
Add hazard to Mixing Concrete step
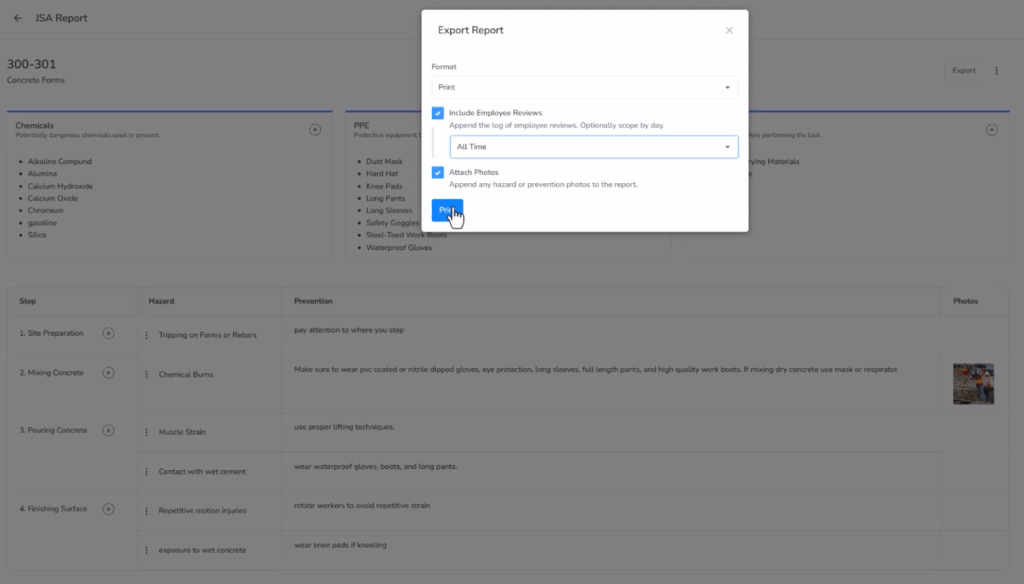108,373
